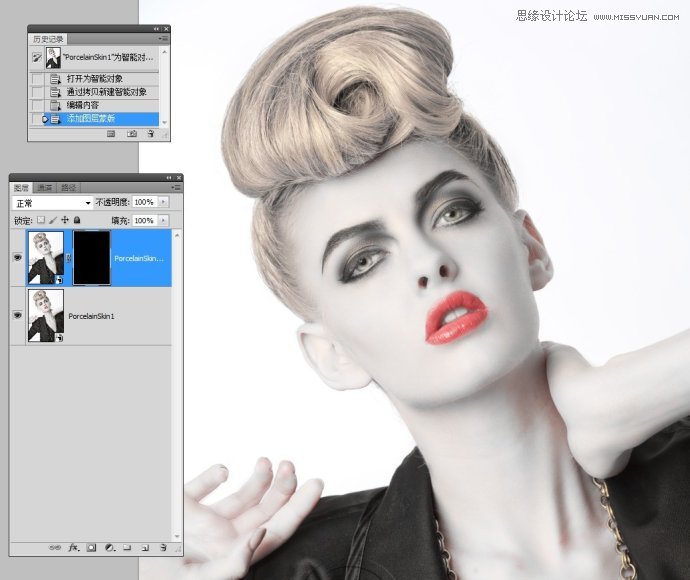Open the layer style fx menu
Screen dimensions: 690x580
coord(73,547)
